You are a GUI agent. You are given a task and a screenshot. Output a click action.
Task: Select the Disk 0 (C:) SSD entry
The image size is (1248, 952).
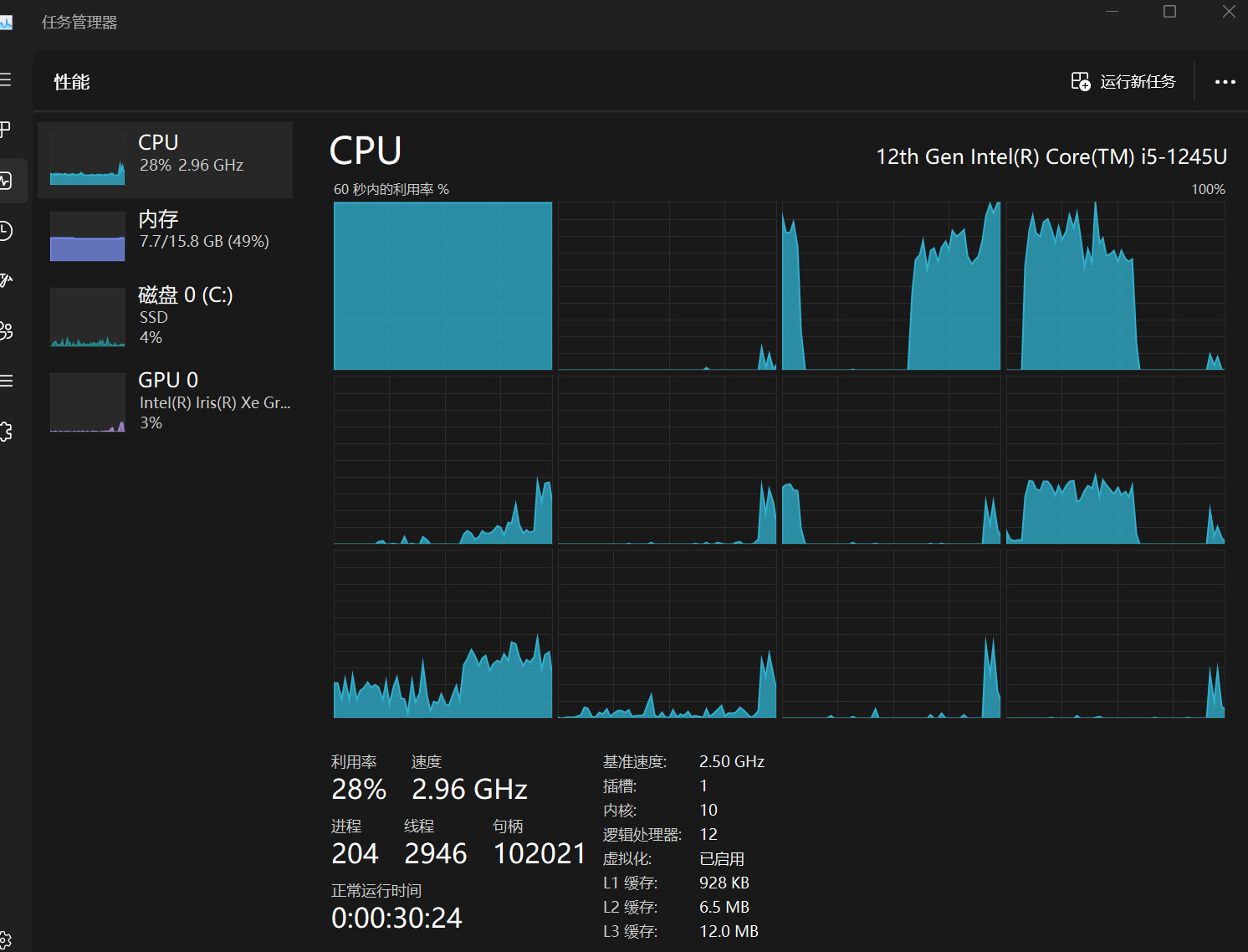pyautogui.click(x=165, y=316)
